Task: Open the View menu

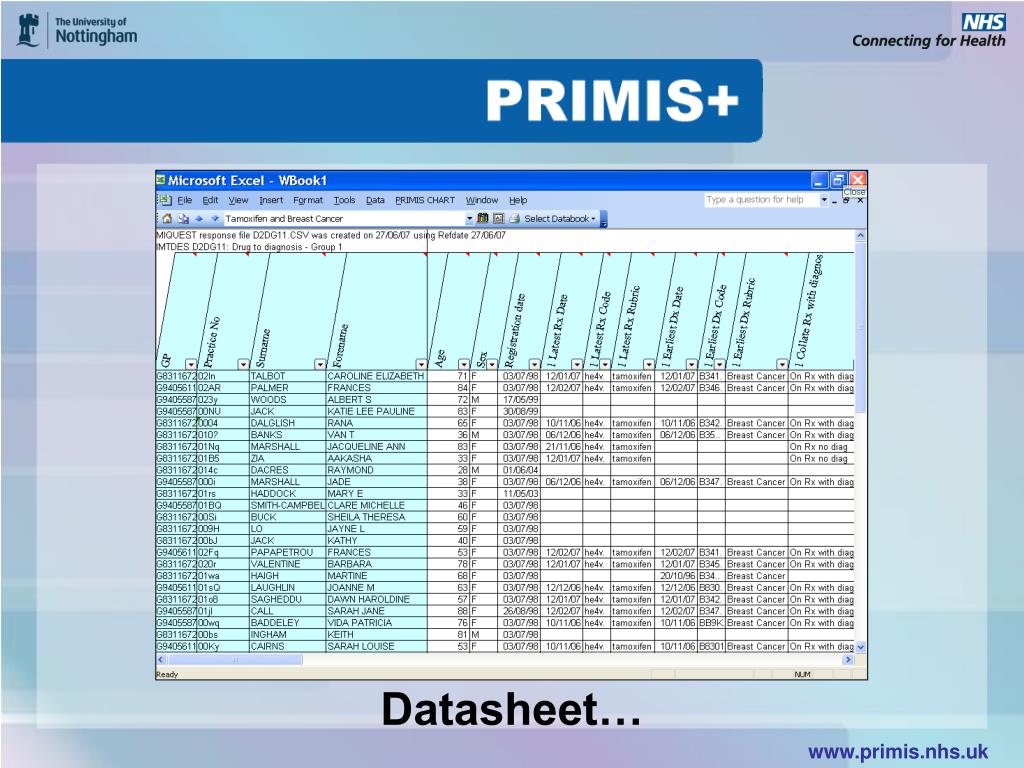Action: (x=238, y=200)
